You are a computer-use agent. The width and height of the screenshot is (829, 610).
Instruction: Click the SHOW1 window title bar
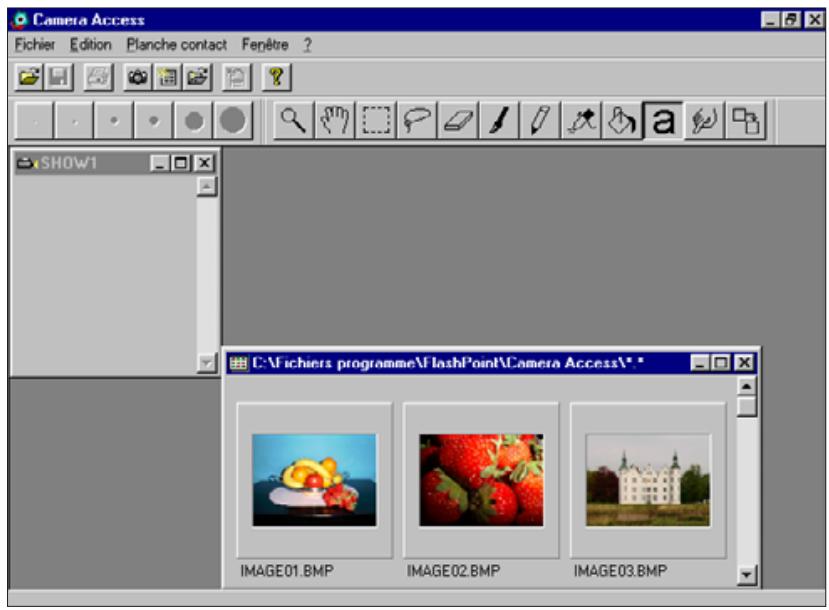coord(114,163)
